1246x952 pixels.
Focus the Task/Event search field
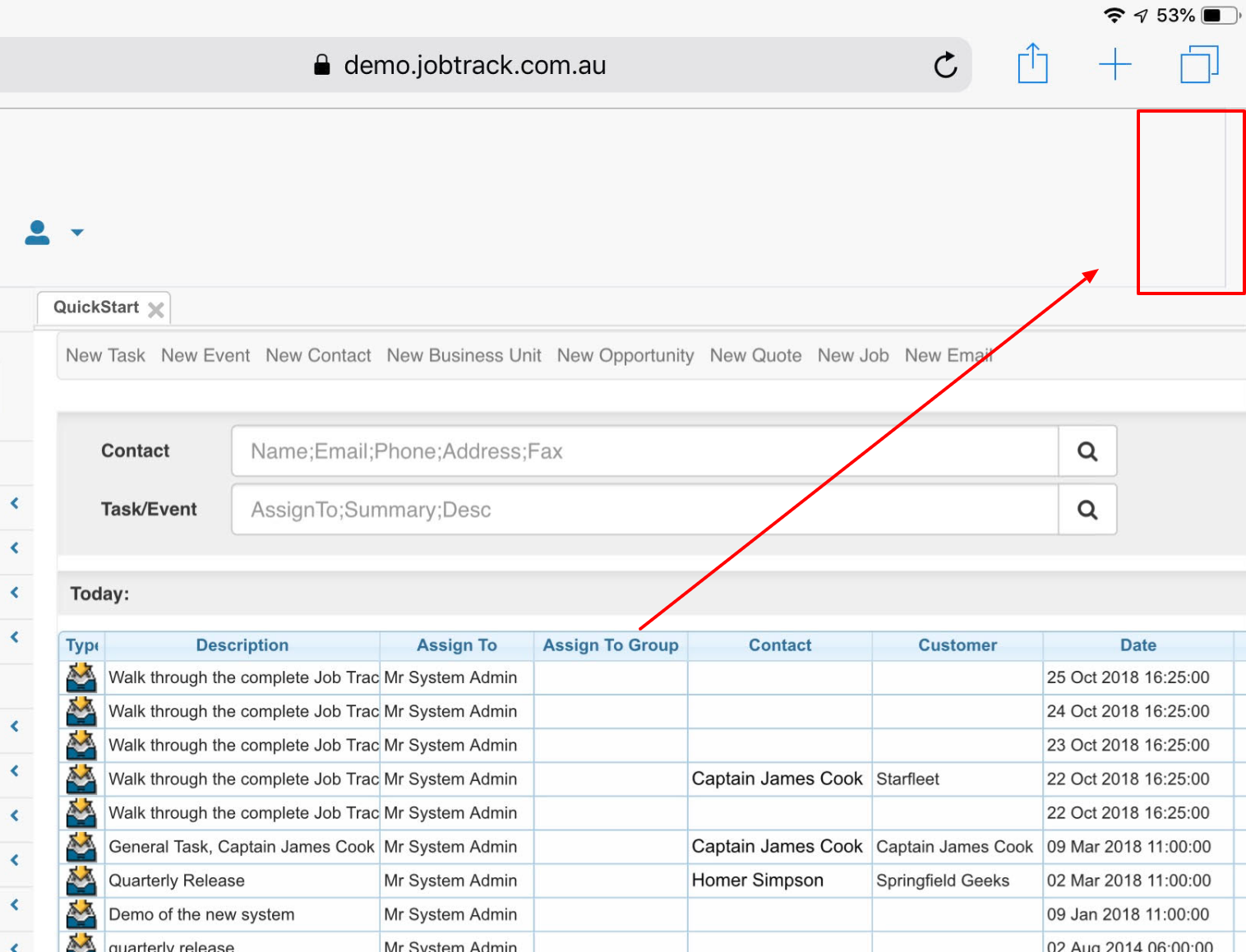pyautogui.click(x=645, y=510)
